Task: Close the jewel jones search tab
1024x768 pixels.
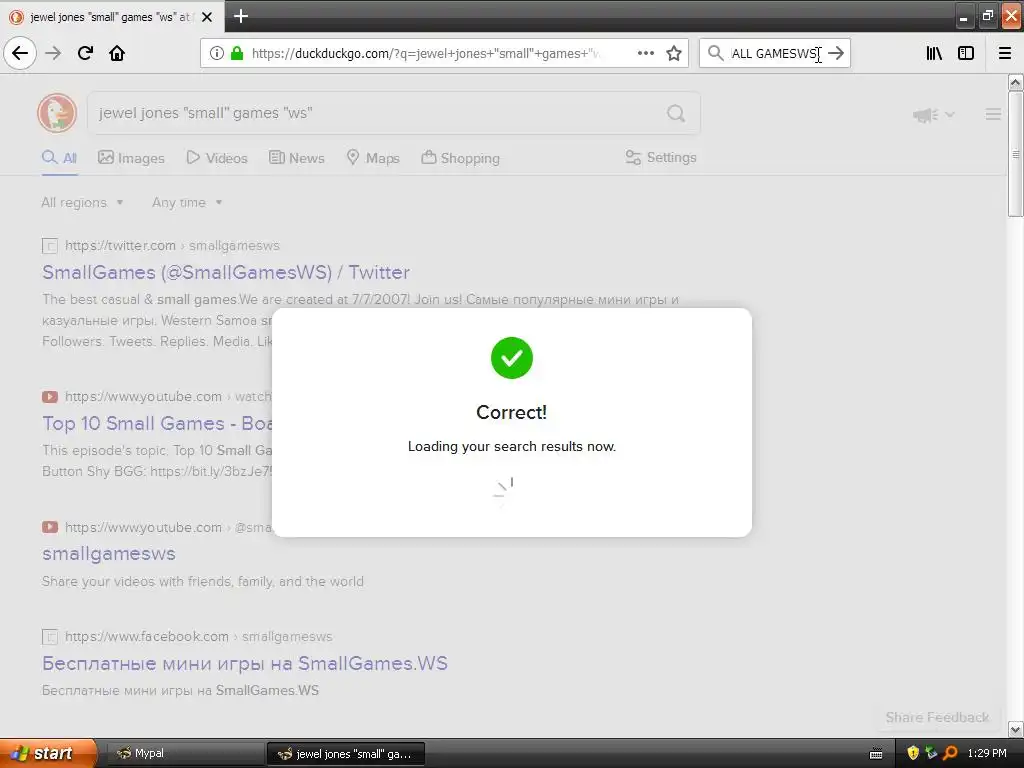Action: 207,17
